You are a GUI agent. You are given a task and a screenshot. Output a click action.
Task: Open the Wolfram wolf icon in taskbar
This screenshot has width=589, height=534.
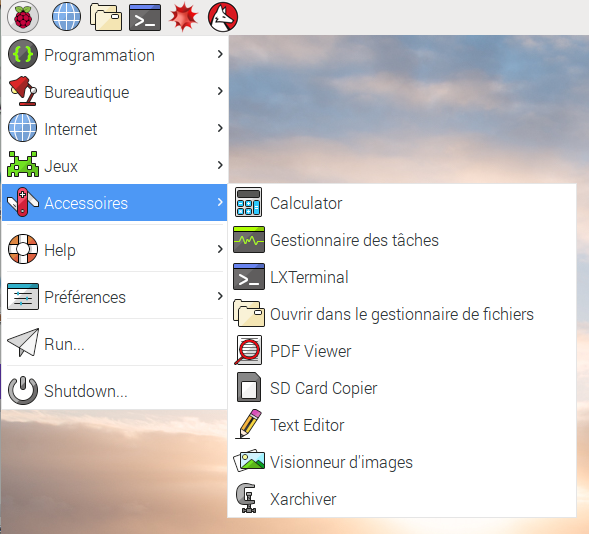223,17
